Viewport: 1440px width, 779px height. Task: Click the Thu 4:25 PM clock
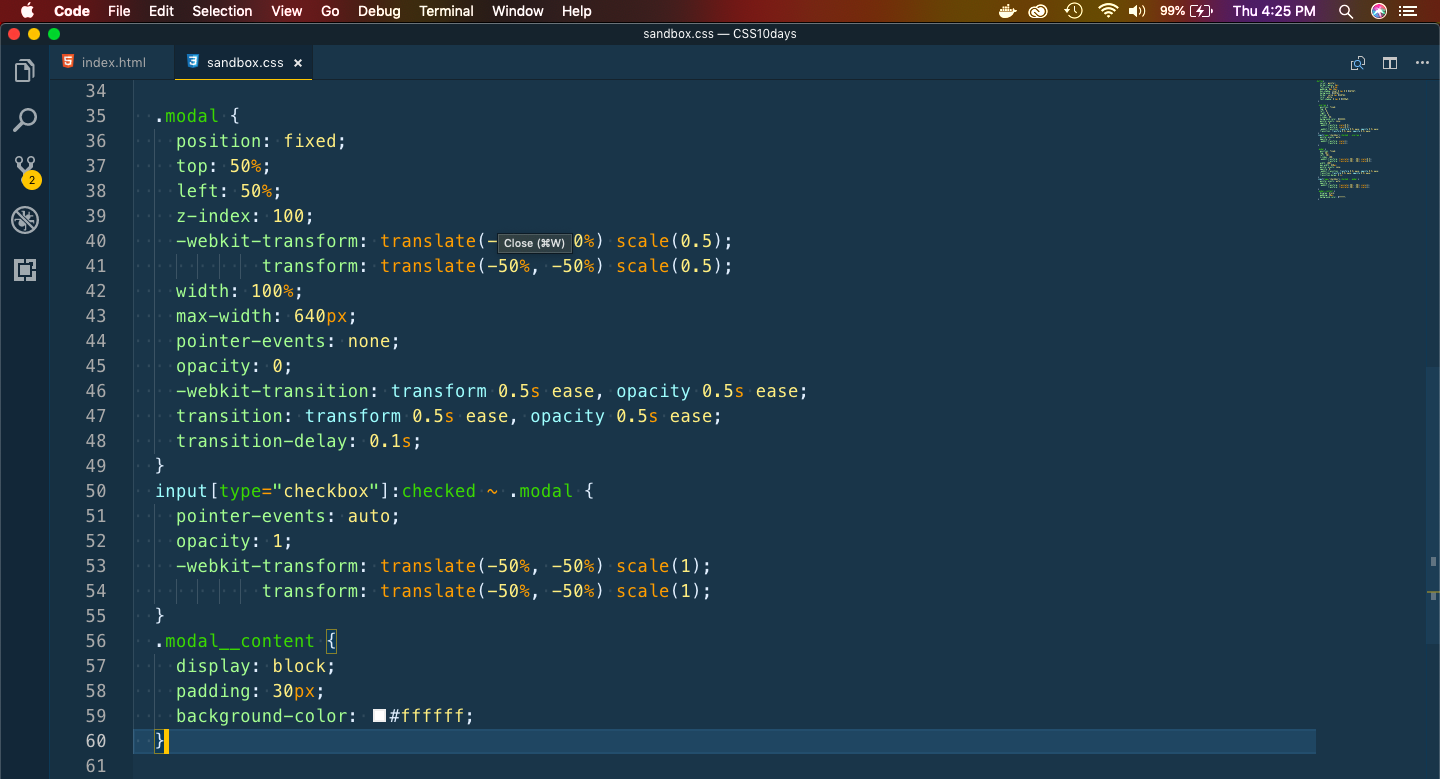point(1274,11)
